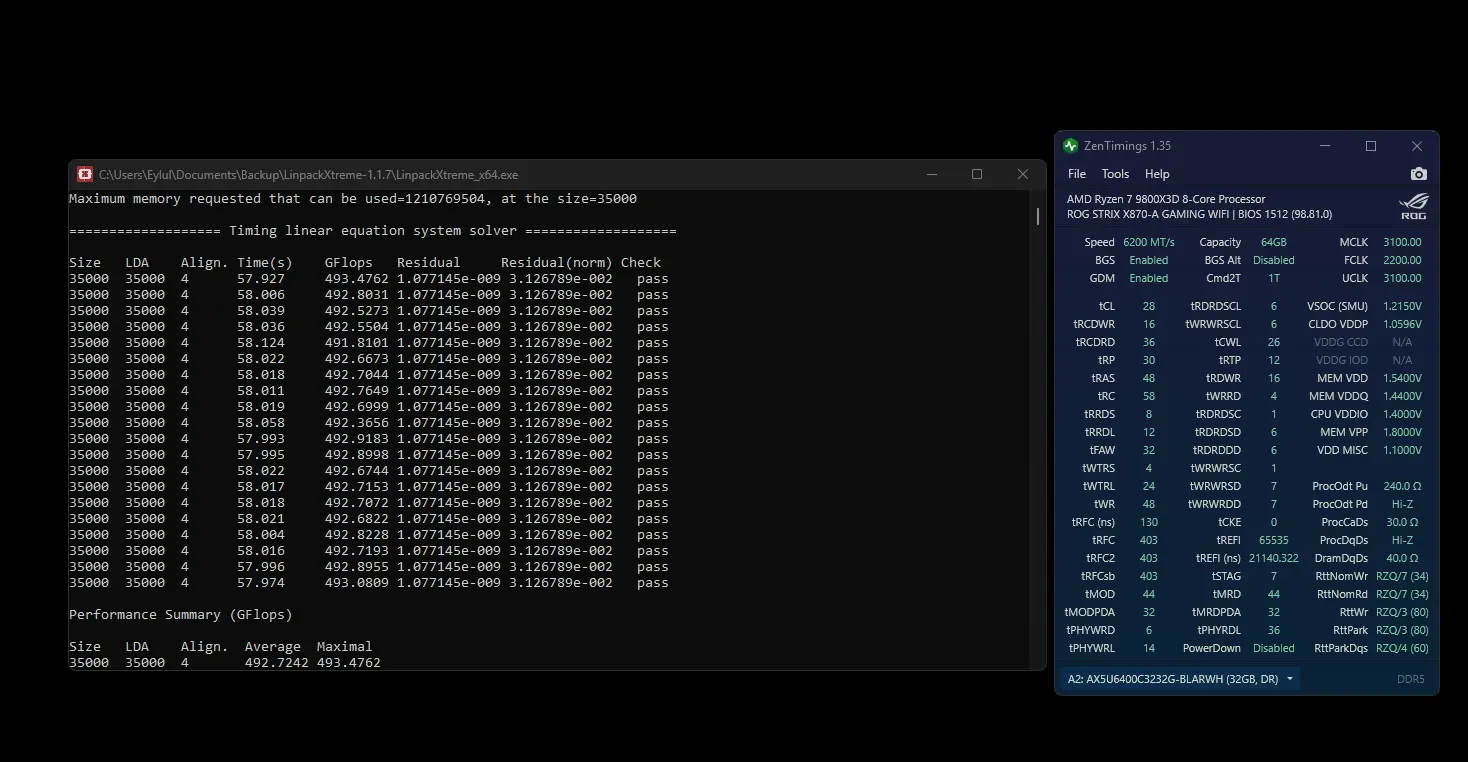Image resolution: width=1468 pixels, height=762 pixels.
Task: Click the ROG logo in ZenTimings
Action: pyautogui.click(x=1413, y=206)
